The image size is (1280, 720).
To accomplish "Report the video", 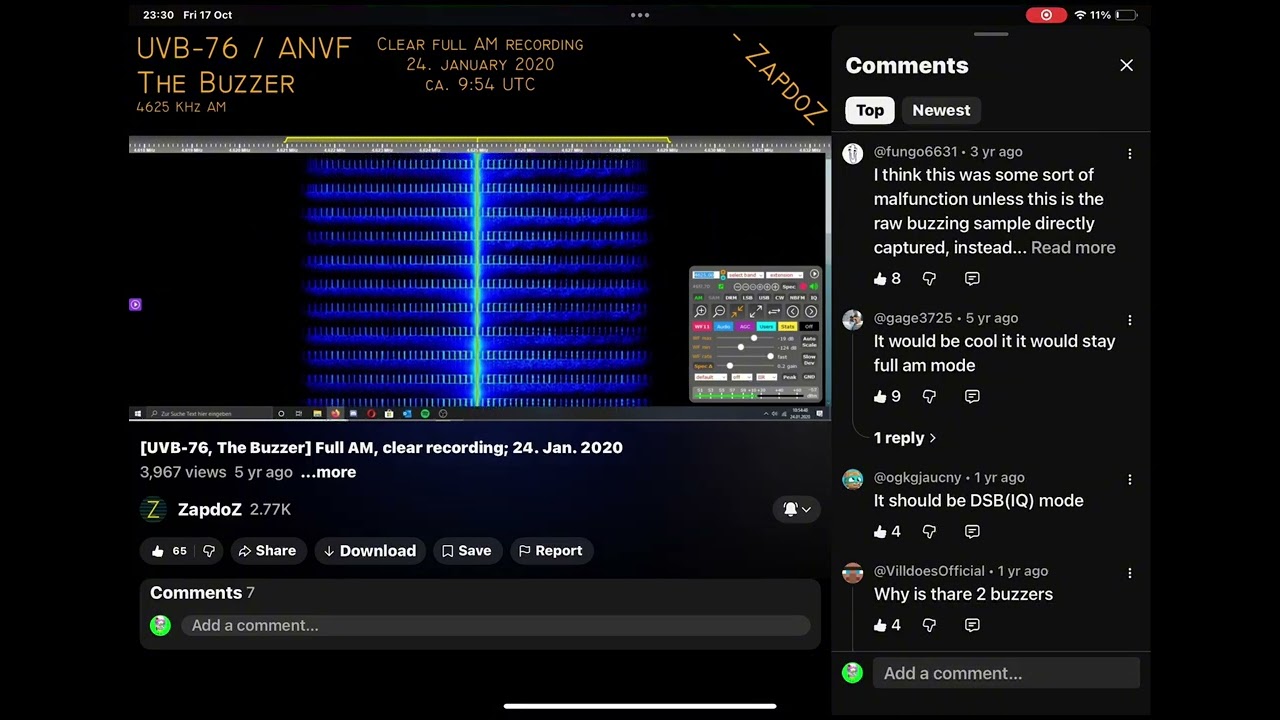I will pos(550,551).
